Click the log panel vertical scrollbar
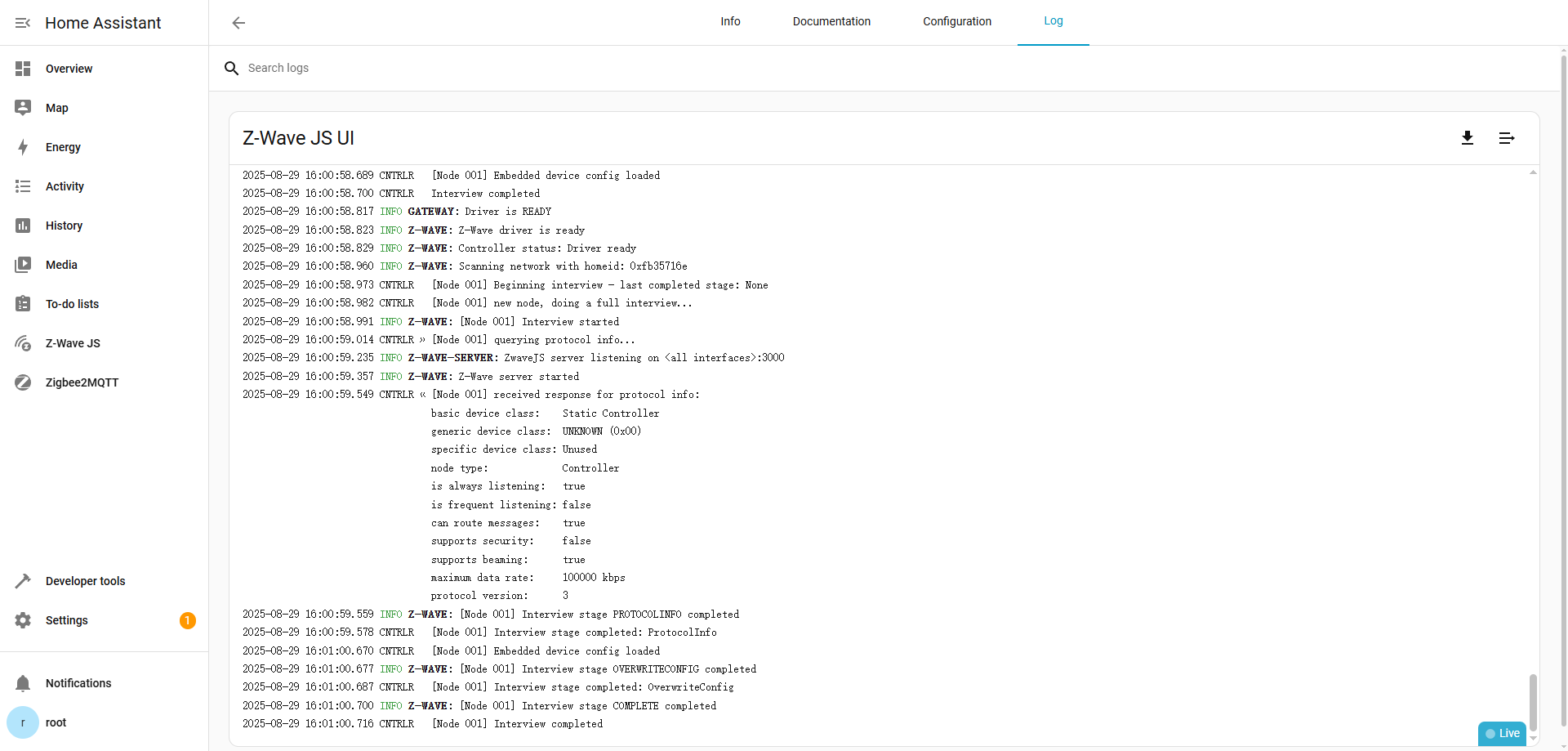This screenshot has width=1568, height=751. (1533, 701)
